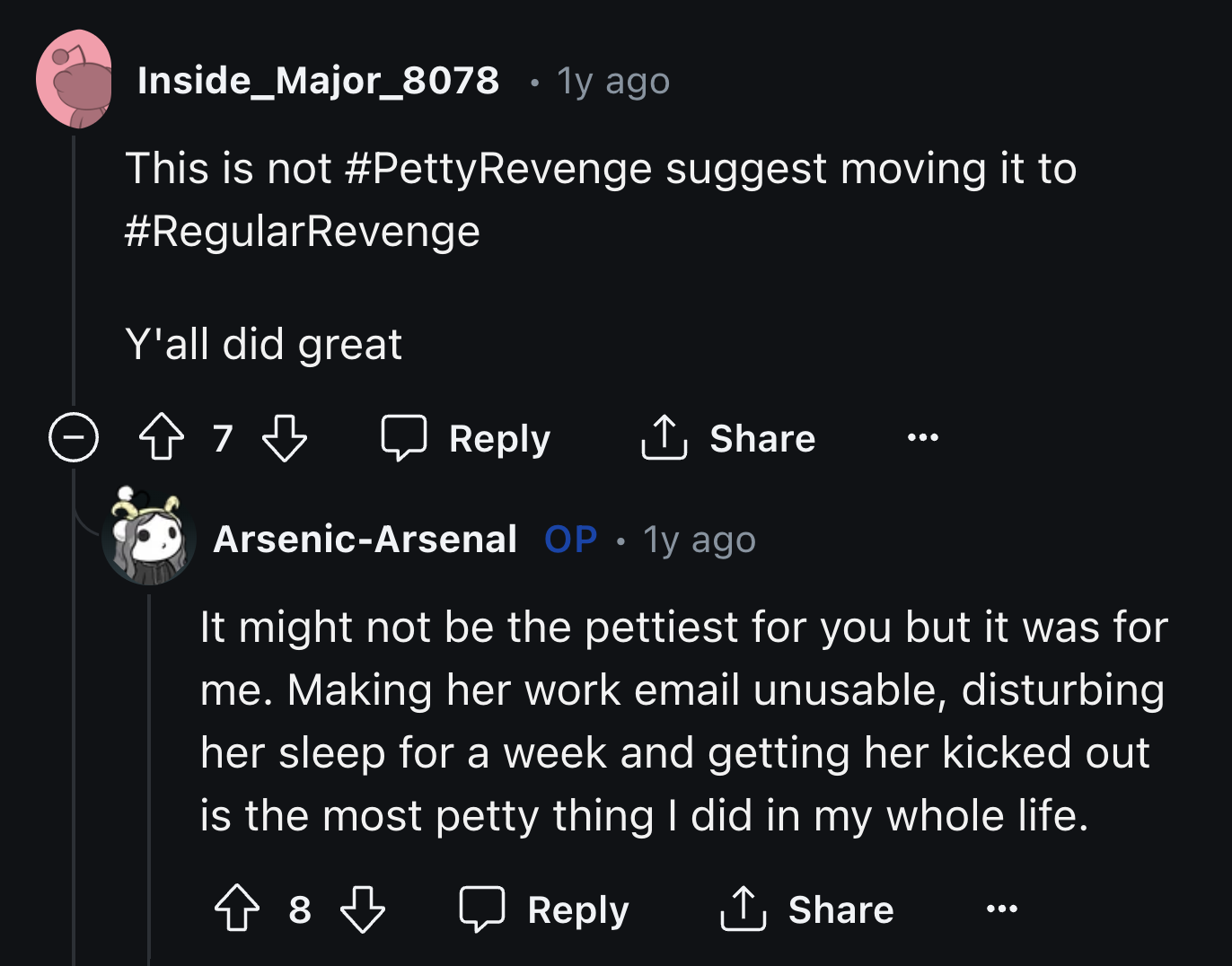Upvote Inside_Major_8078's comment
Image resolution: width=1232 pixels, height=966 pixels.
point(160,438)
